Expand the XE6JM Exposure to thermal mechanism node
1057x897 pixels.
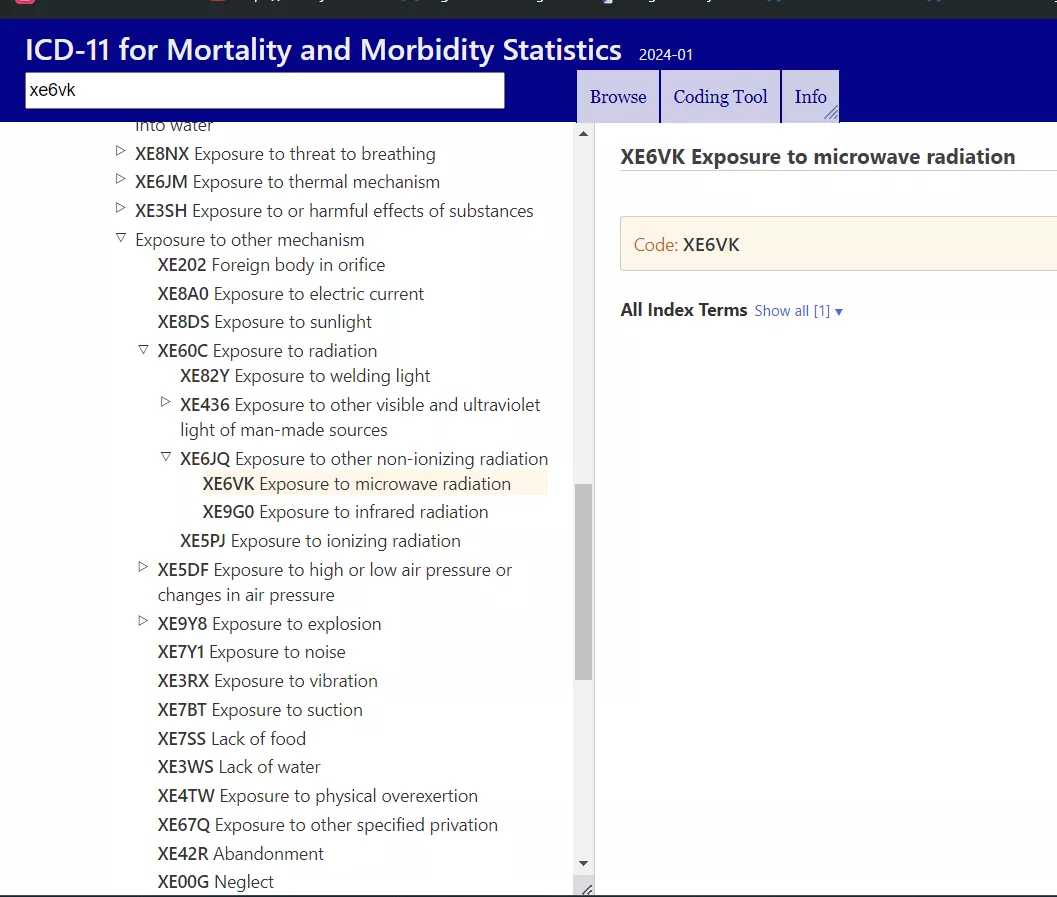121,181
